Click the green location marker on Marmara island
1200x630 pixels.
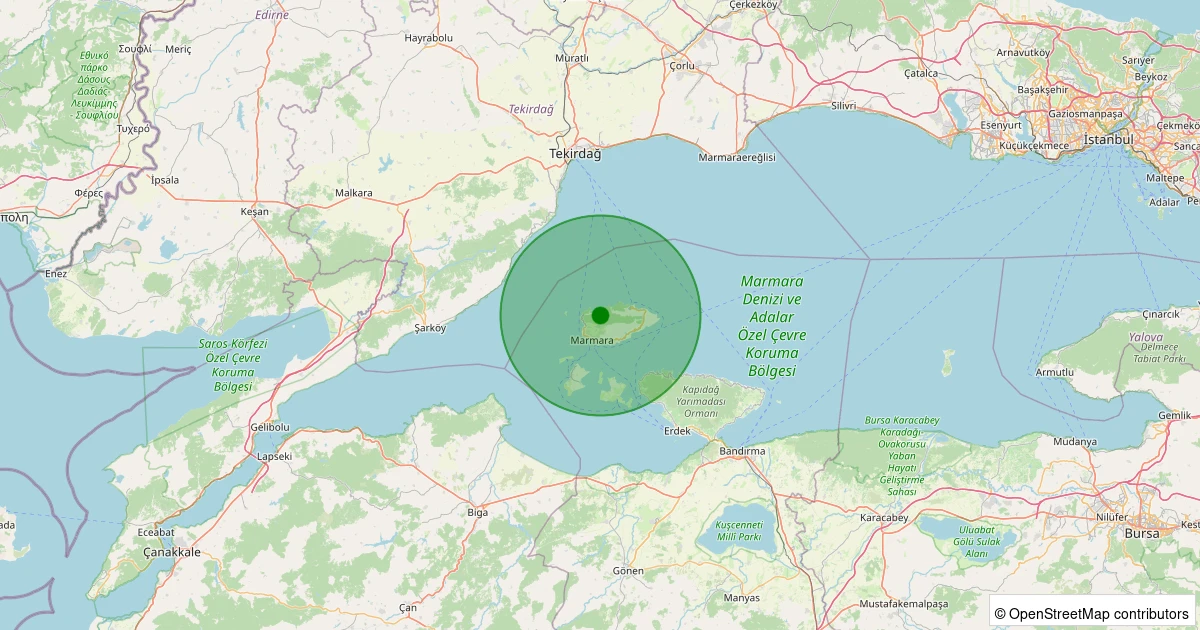tap(600, 315)
